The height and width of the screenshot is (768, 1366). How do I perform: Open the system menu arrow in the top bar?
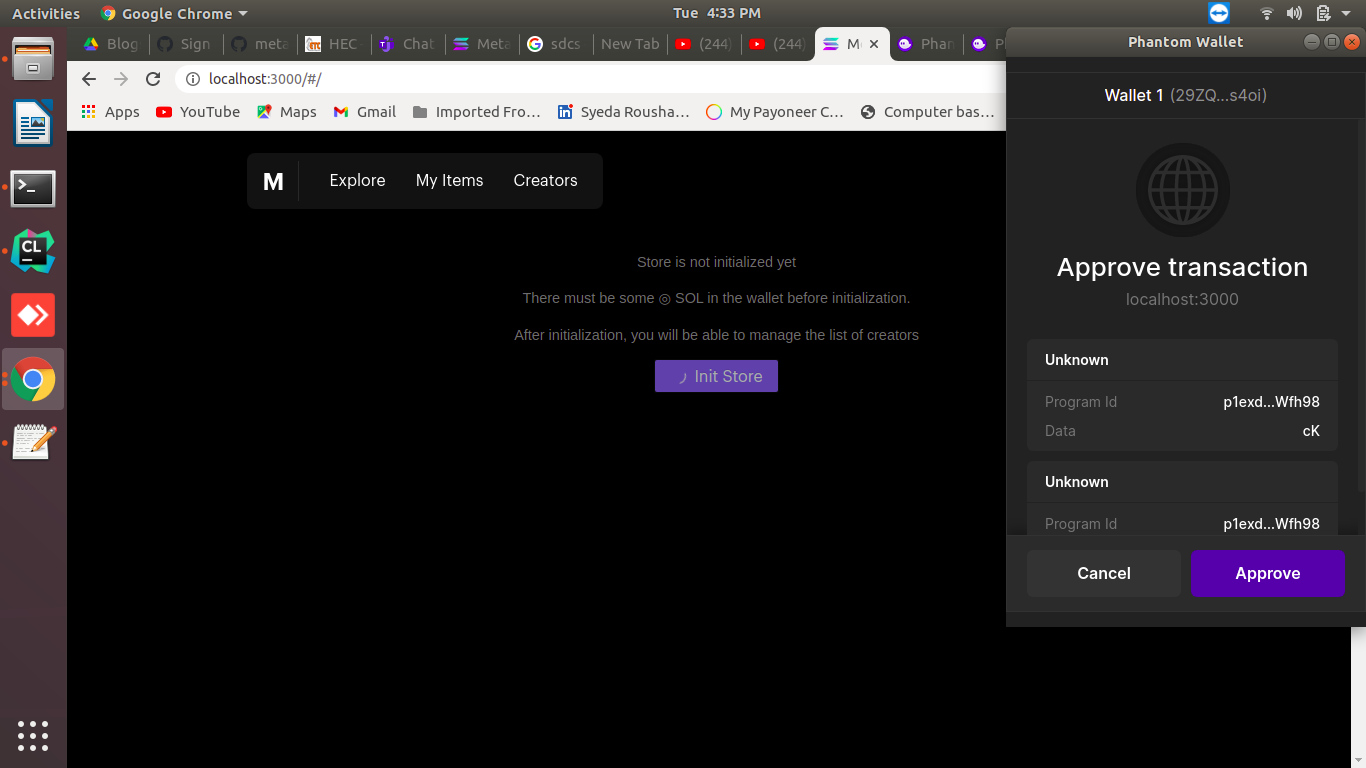1346,13
